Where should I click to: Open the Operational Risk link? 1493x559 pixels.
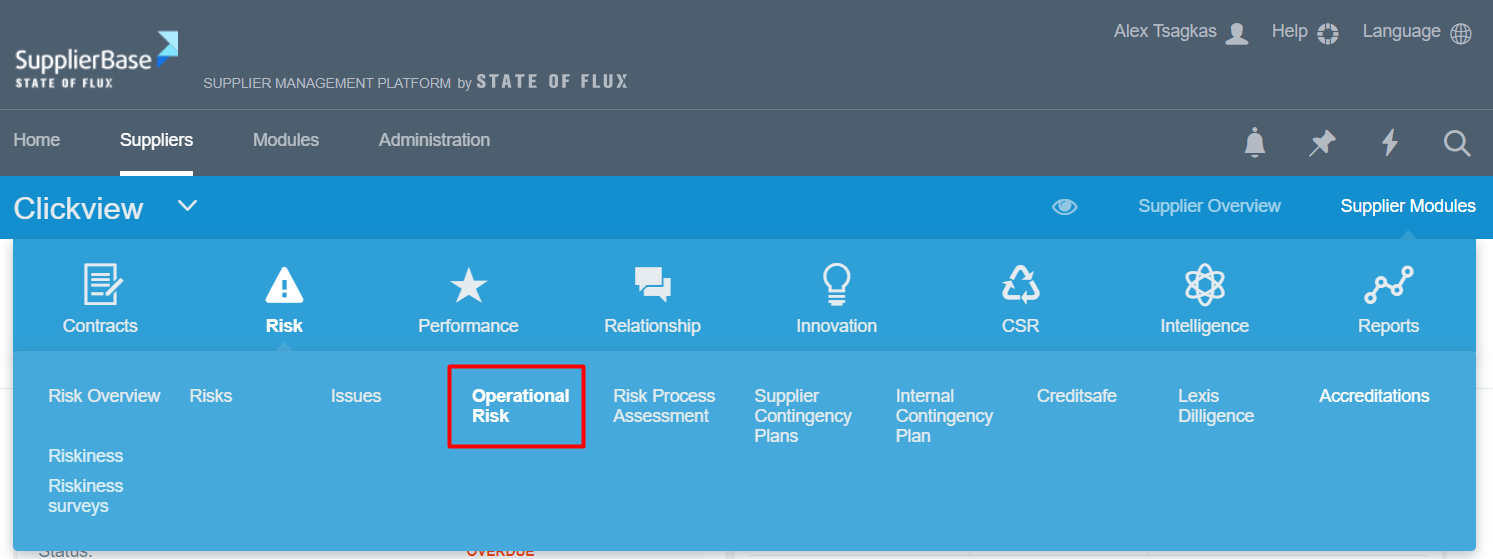coord(520,406)
